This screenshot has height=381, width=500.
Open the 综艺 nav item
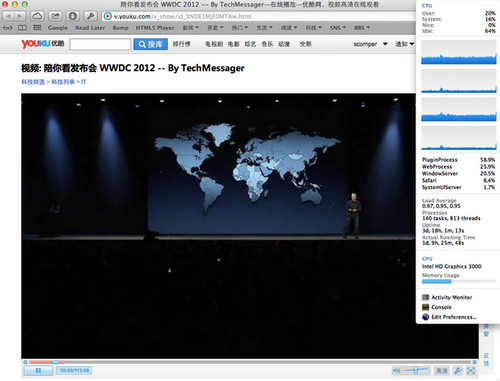[250, 44]
